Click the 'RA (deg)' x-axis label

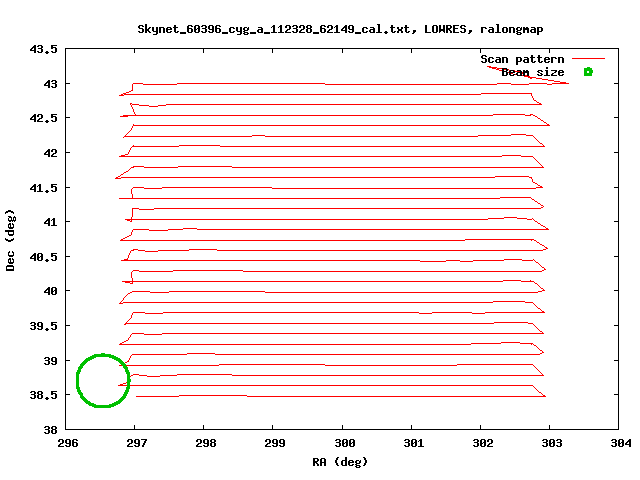pos(341,462)
